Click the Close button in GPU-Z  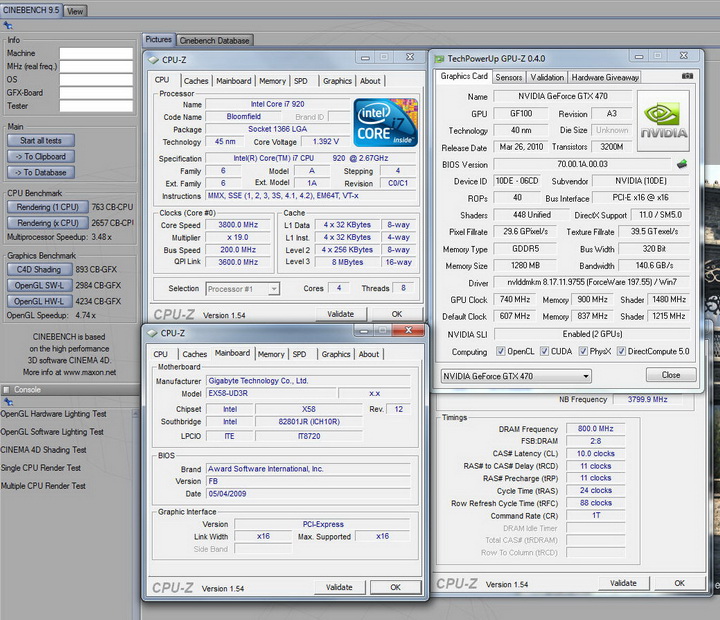[671, 375]
